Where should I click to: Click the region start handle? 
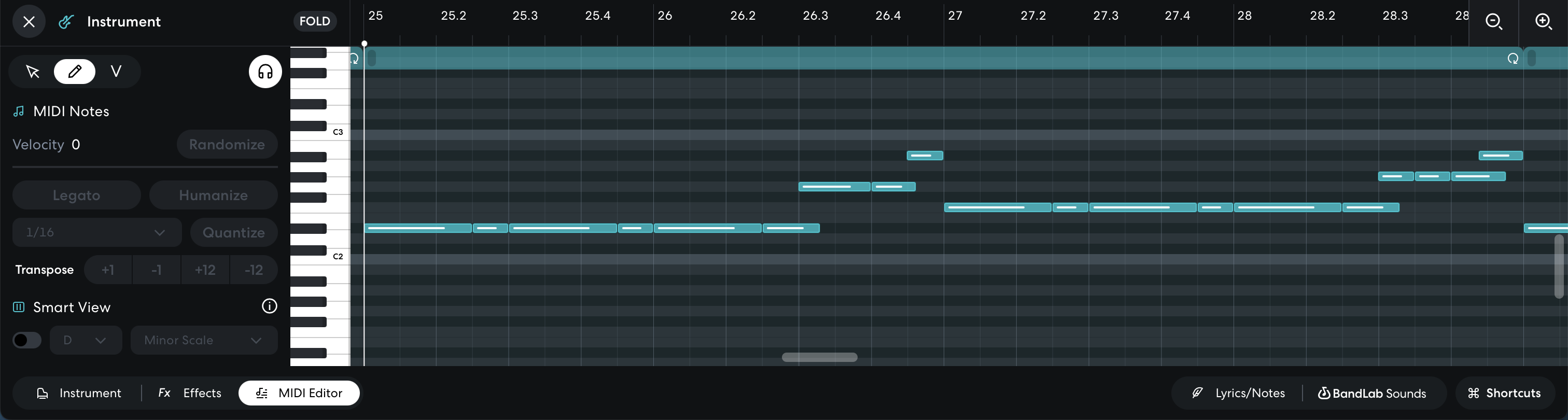point(372,59)
